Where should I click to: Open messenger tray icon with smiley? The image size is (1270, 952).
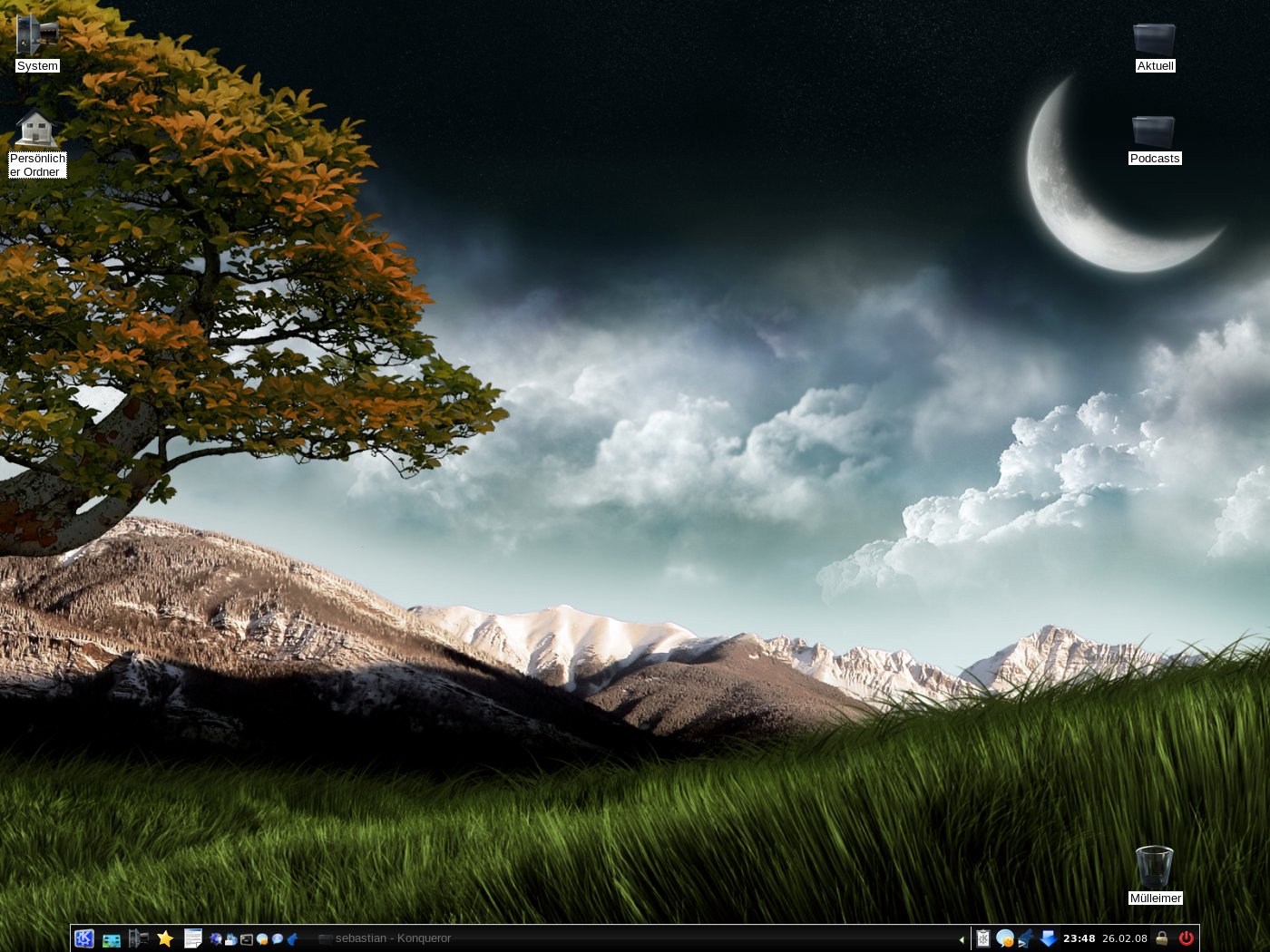[x=1005, y=938]
